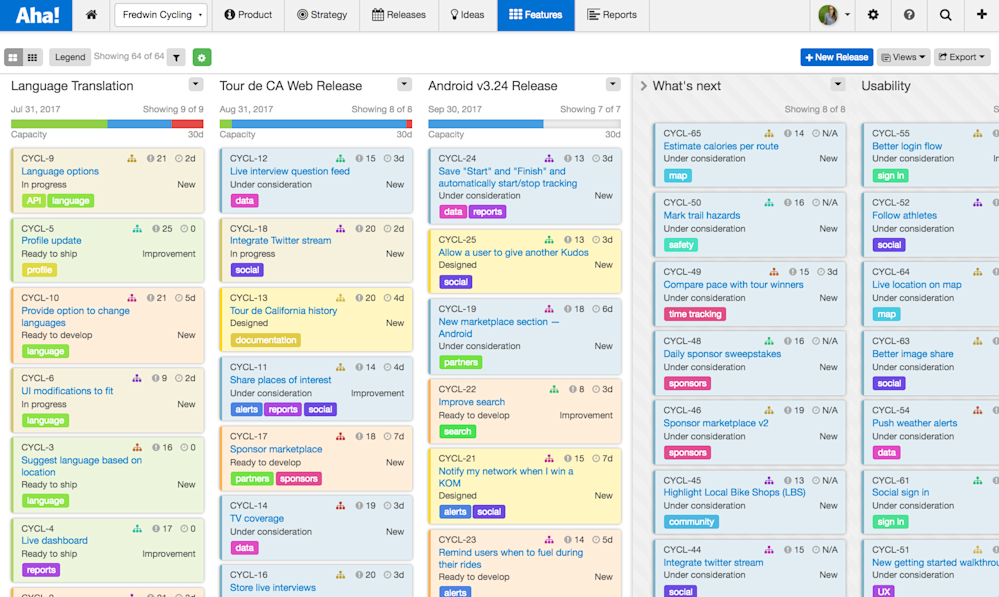Select the Strategy menu item
999x597 pixels.
point(322,15)
